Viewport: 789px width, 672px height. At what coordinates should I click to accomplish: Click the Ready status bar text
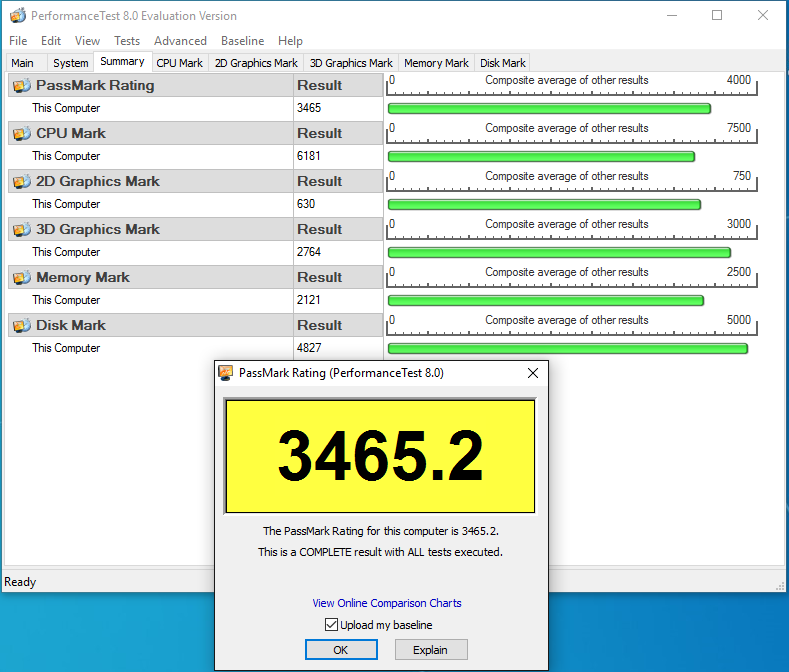20,582
